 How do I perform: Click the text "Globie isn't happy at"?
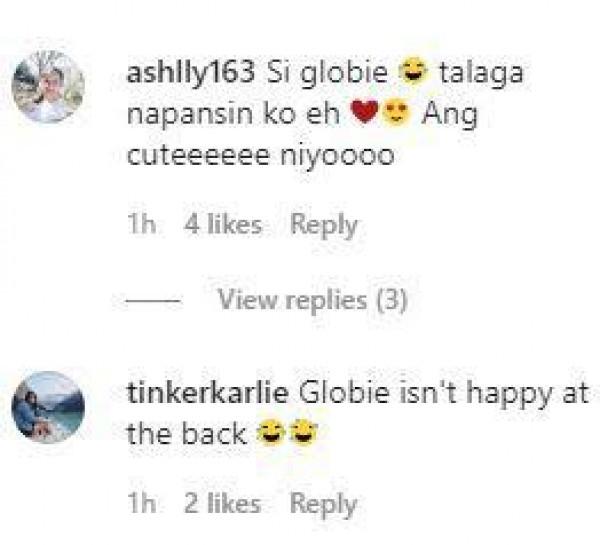pyautogui.click(x=443, y=394)
